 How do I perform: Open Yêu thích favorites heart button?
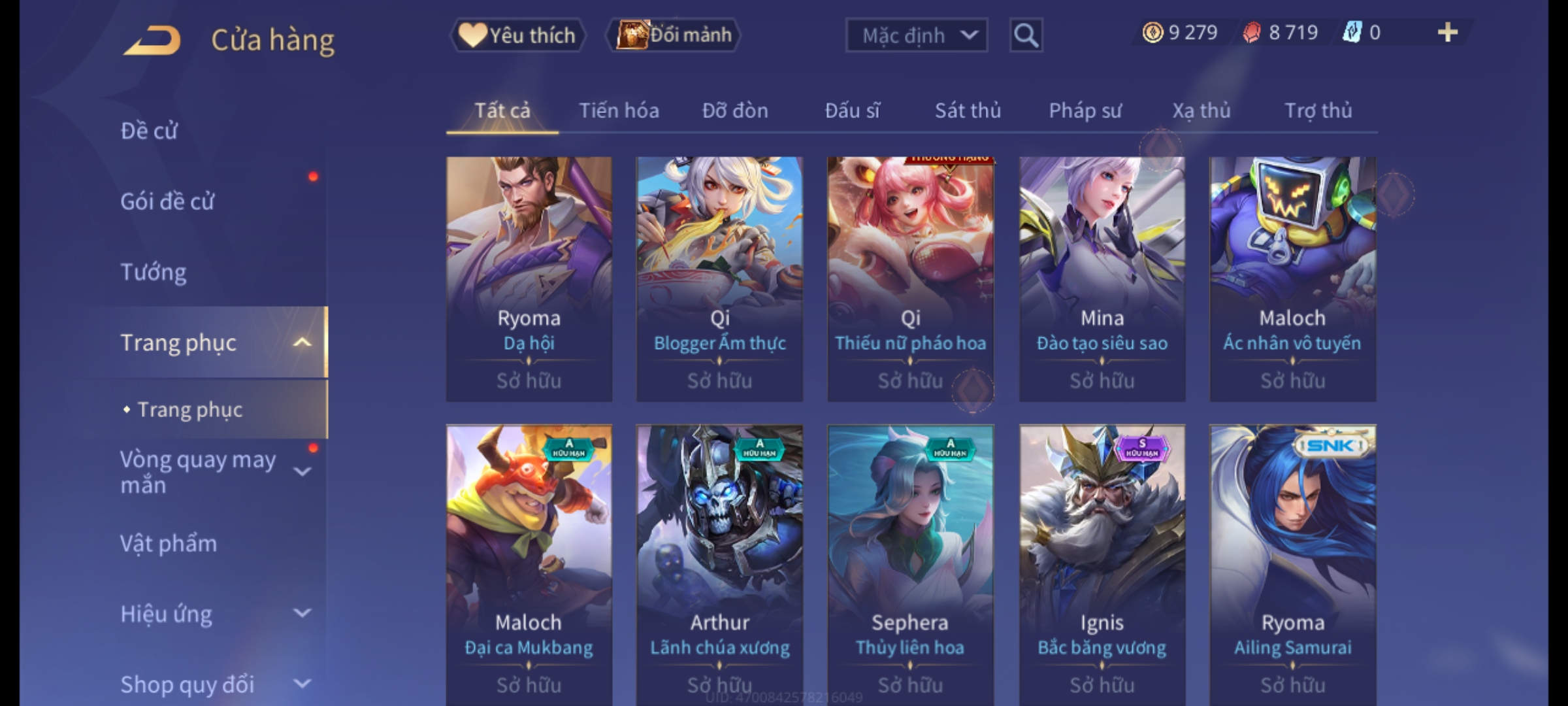tap(517, 35)
